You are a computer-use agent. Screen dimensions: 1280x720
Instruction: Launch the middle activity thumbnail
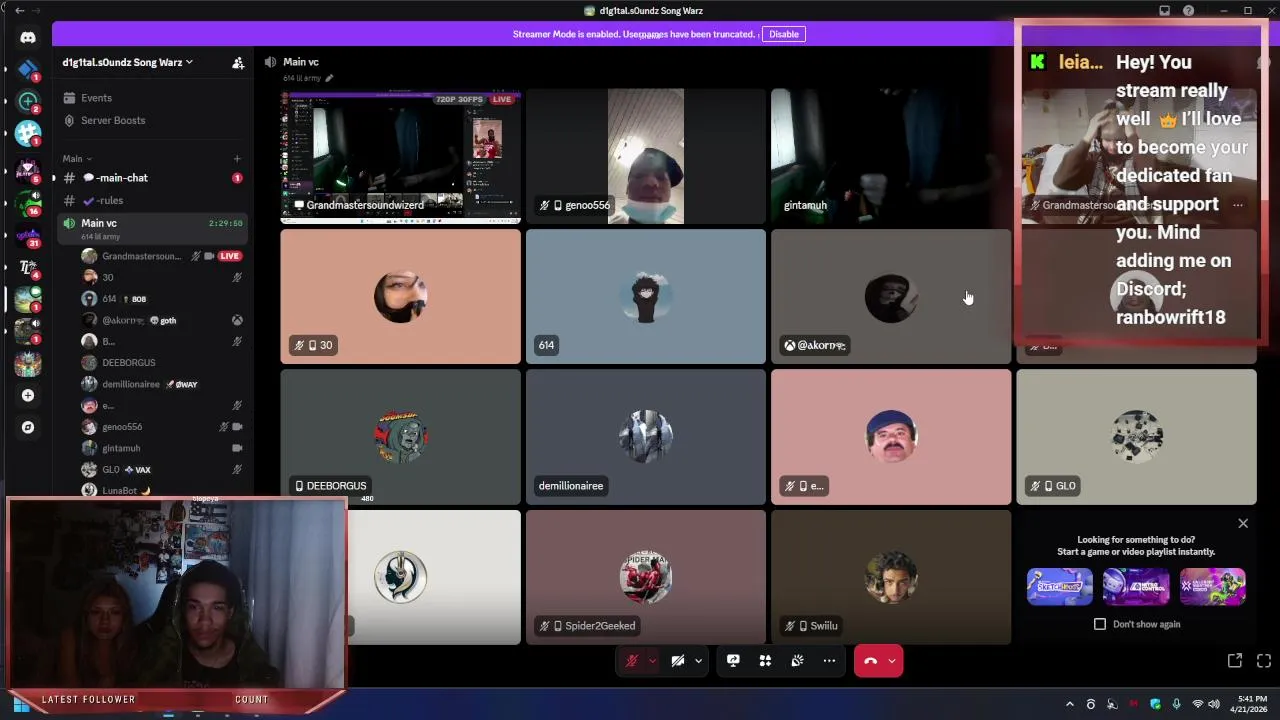pyautogui.click(x=1136, y=587)
